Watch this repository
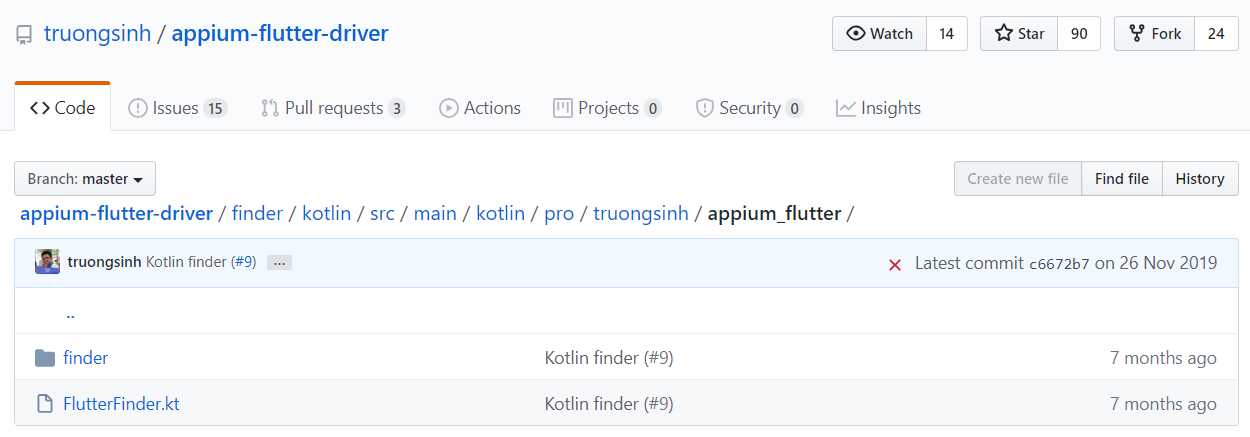This screenshot has width=1250, height=437. point(879,34)
